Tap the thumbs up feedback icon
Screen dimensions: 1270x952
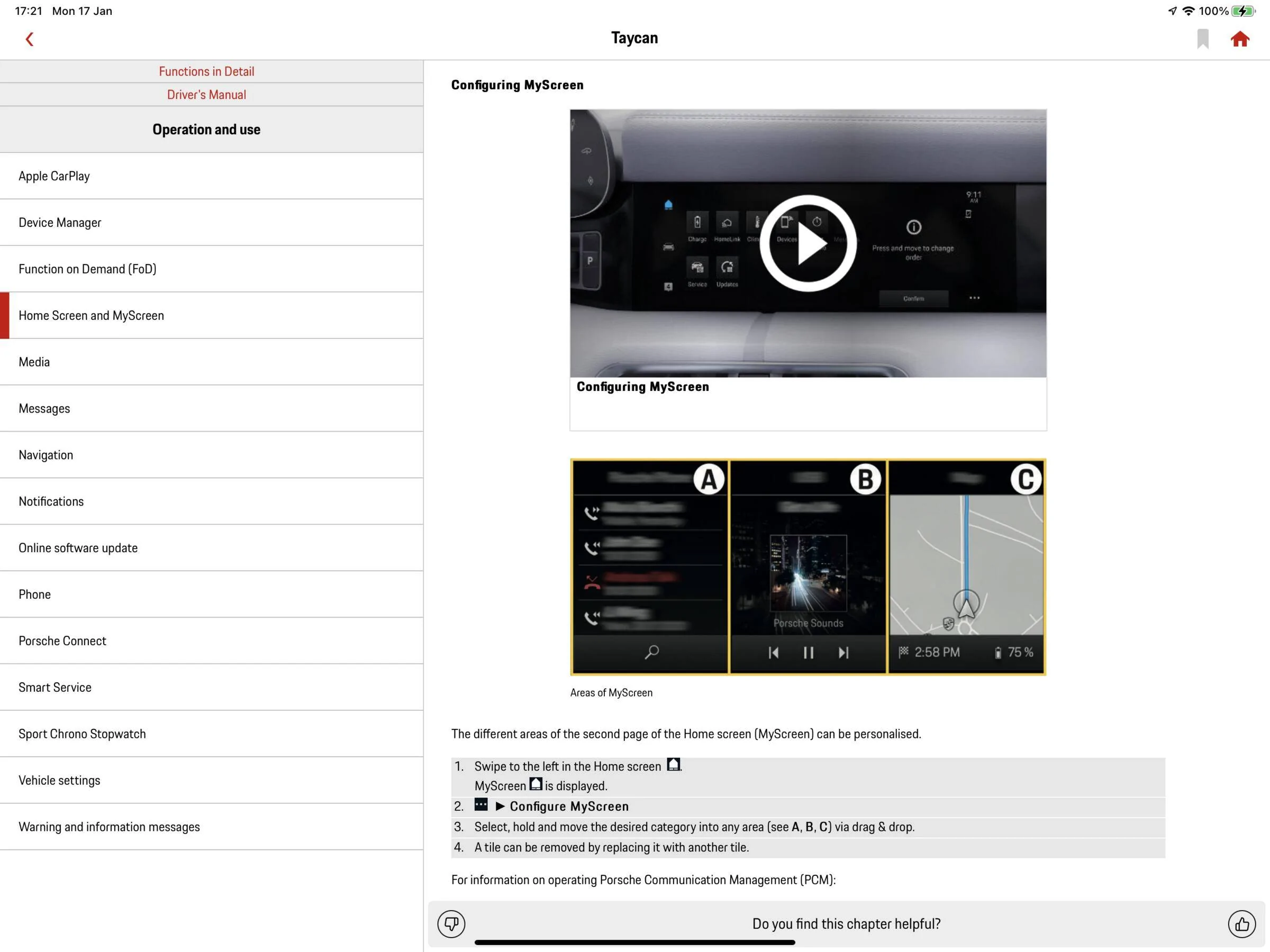pos(1242,924)
